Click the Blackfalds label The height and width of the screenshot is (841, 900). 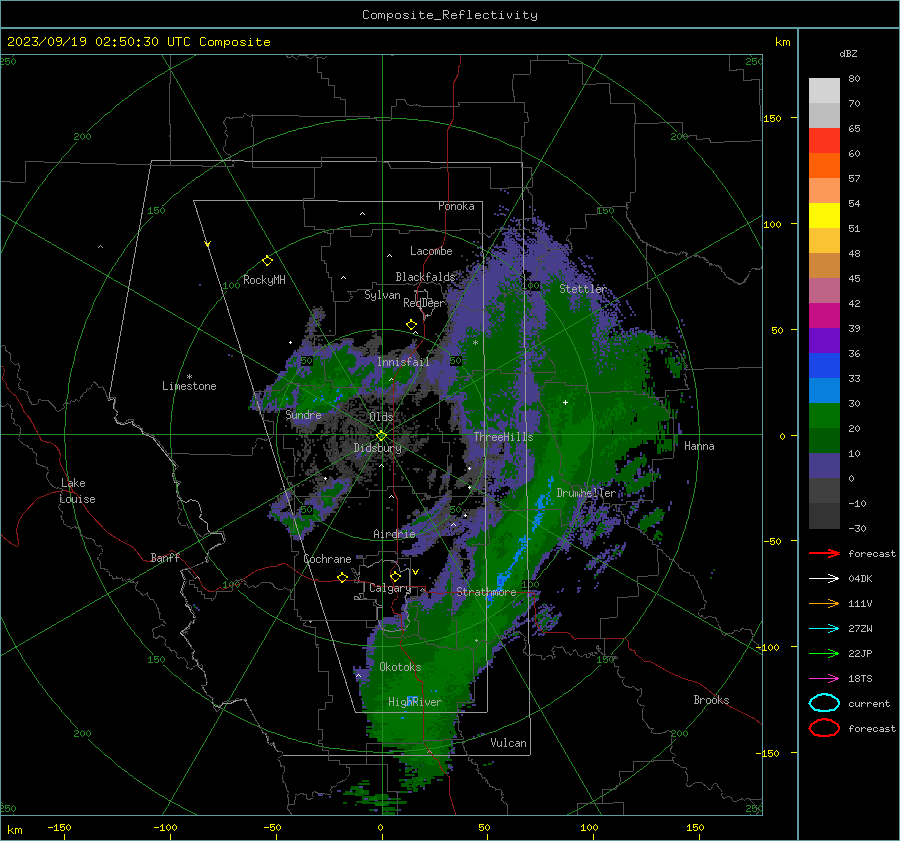pyautogui.click(x=425, y=277)
